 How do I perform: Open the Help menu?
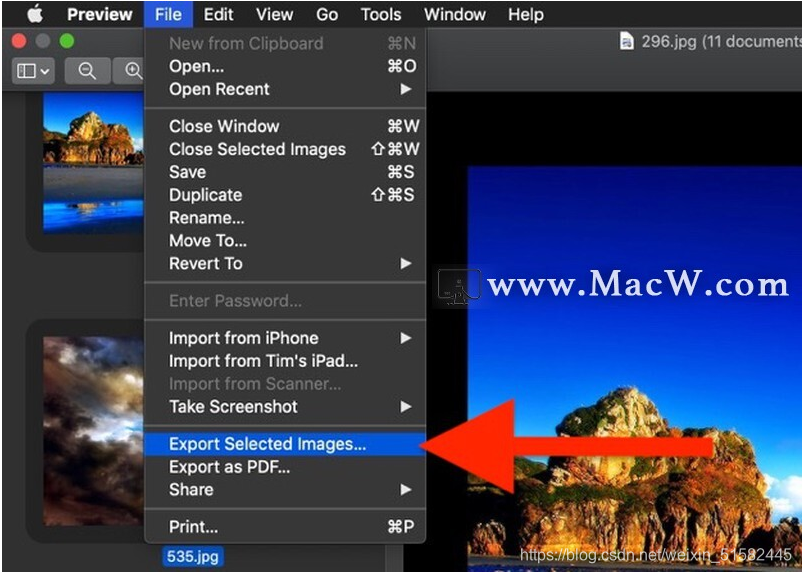point(526,14)
